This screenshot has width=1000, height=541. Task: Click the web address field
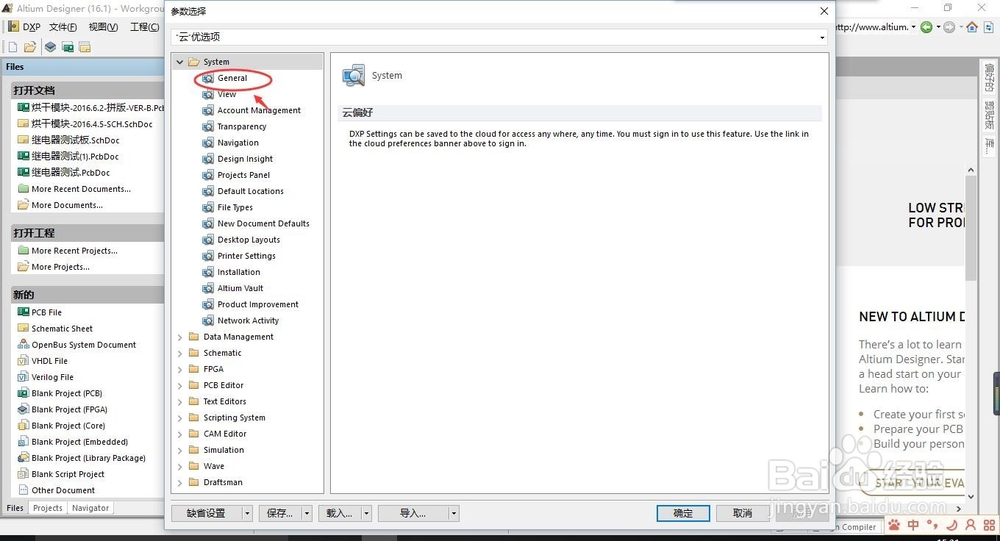tap(872, 27)
